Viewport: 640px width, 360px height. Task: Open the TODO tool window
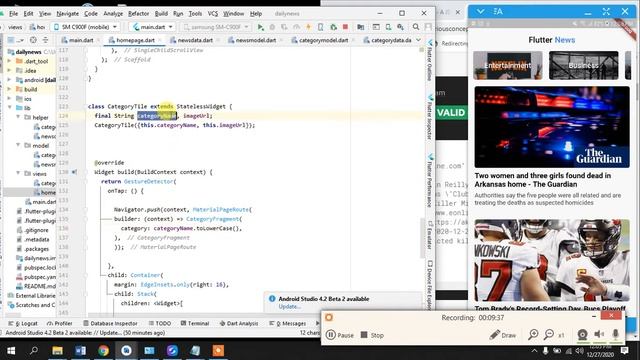[160, 323]
